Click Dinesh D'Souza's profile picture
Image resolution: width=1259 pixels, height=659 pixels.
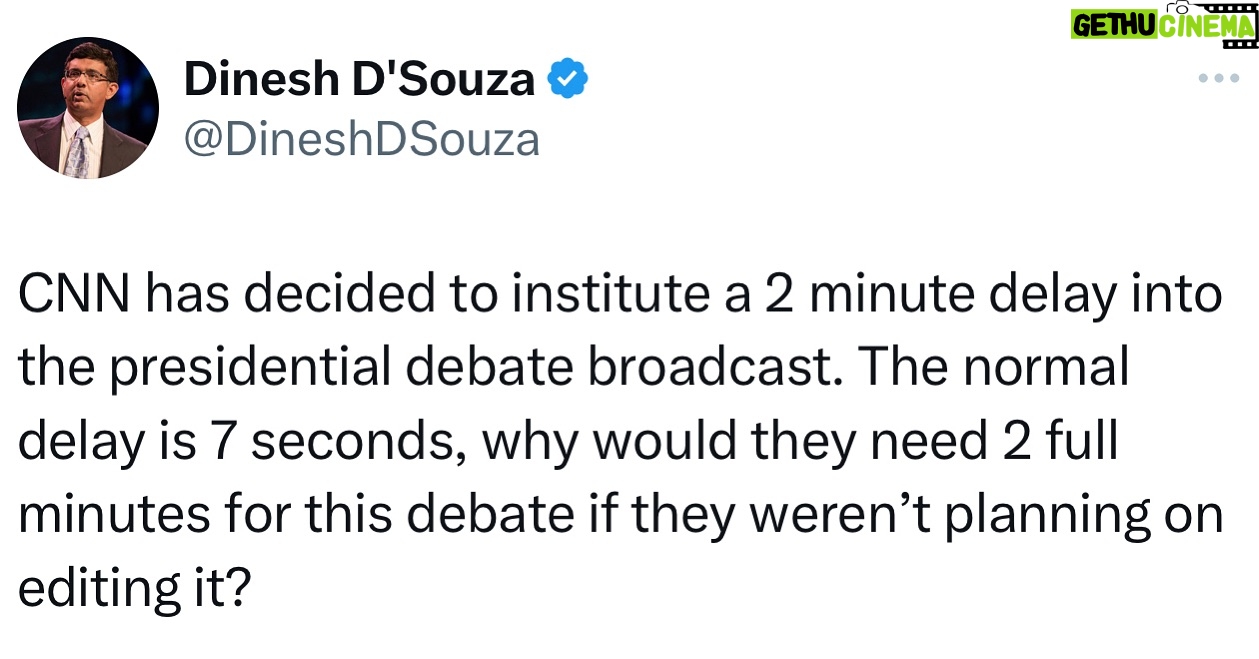88,108
